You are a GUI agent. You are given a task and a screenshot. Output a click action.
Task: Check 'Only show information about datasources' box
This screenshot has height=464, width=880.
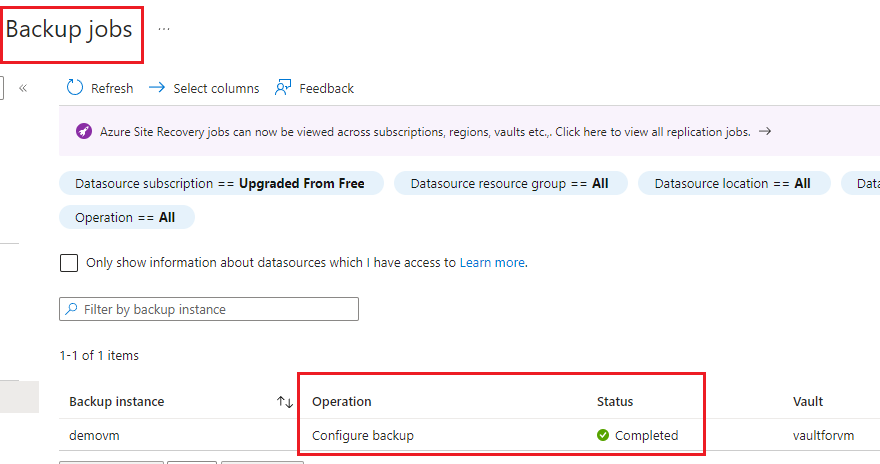click(x=69, y=263)
